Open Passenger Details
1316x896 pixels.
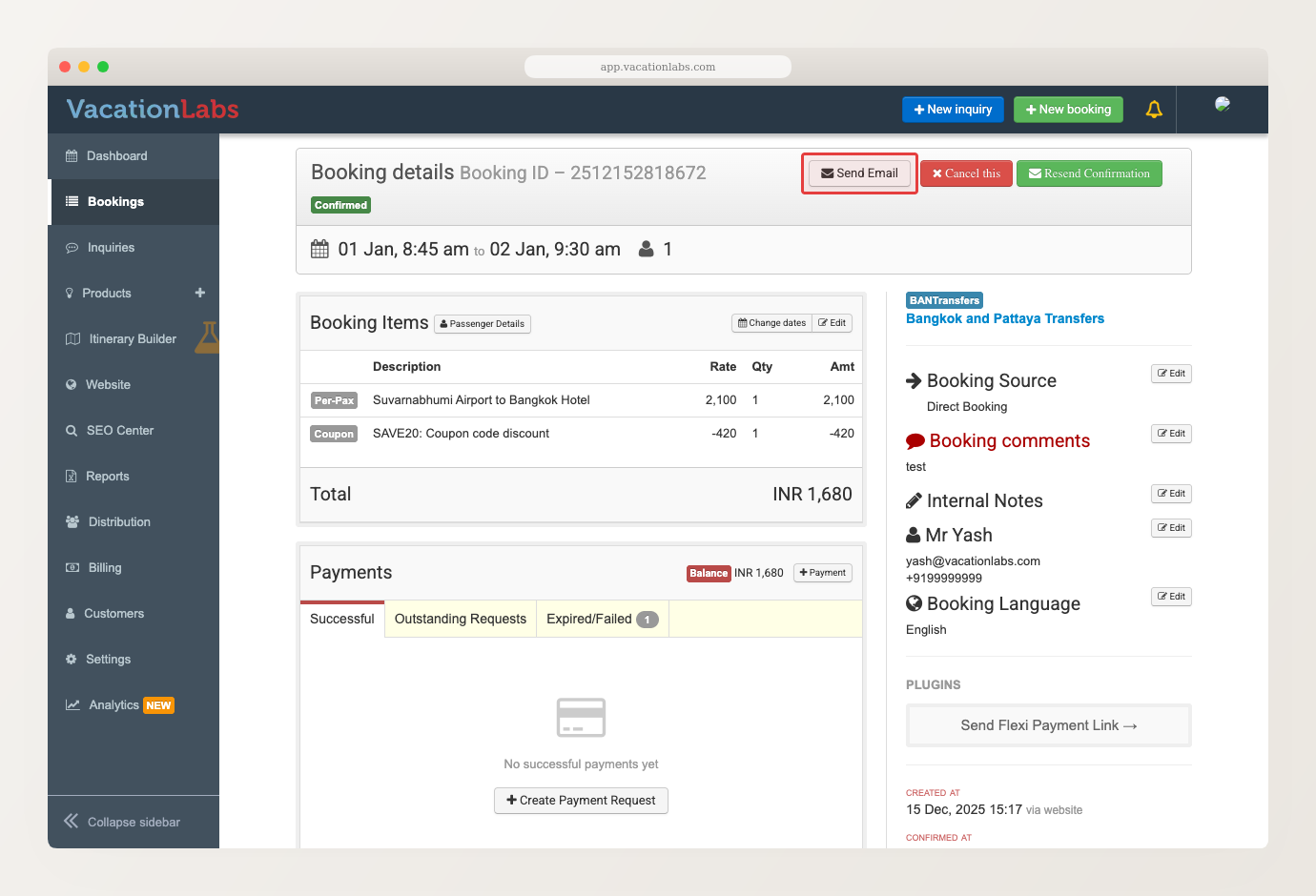point(483,324)
